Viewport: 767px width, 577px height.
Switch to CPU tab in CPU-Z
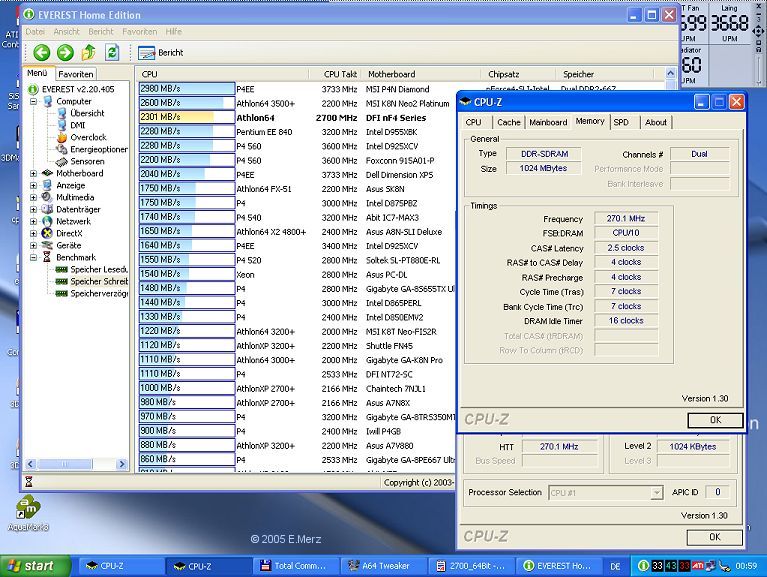click(x=473, y=122)
